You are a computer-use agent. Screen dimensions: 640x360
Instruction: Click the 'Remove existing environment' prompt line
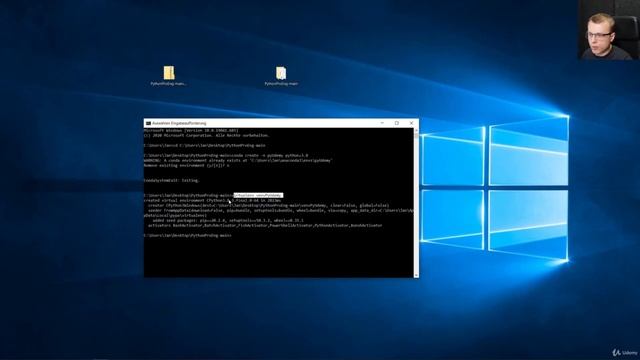pos(187,165)
